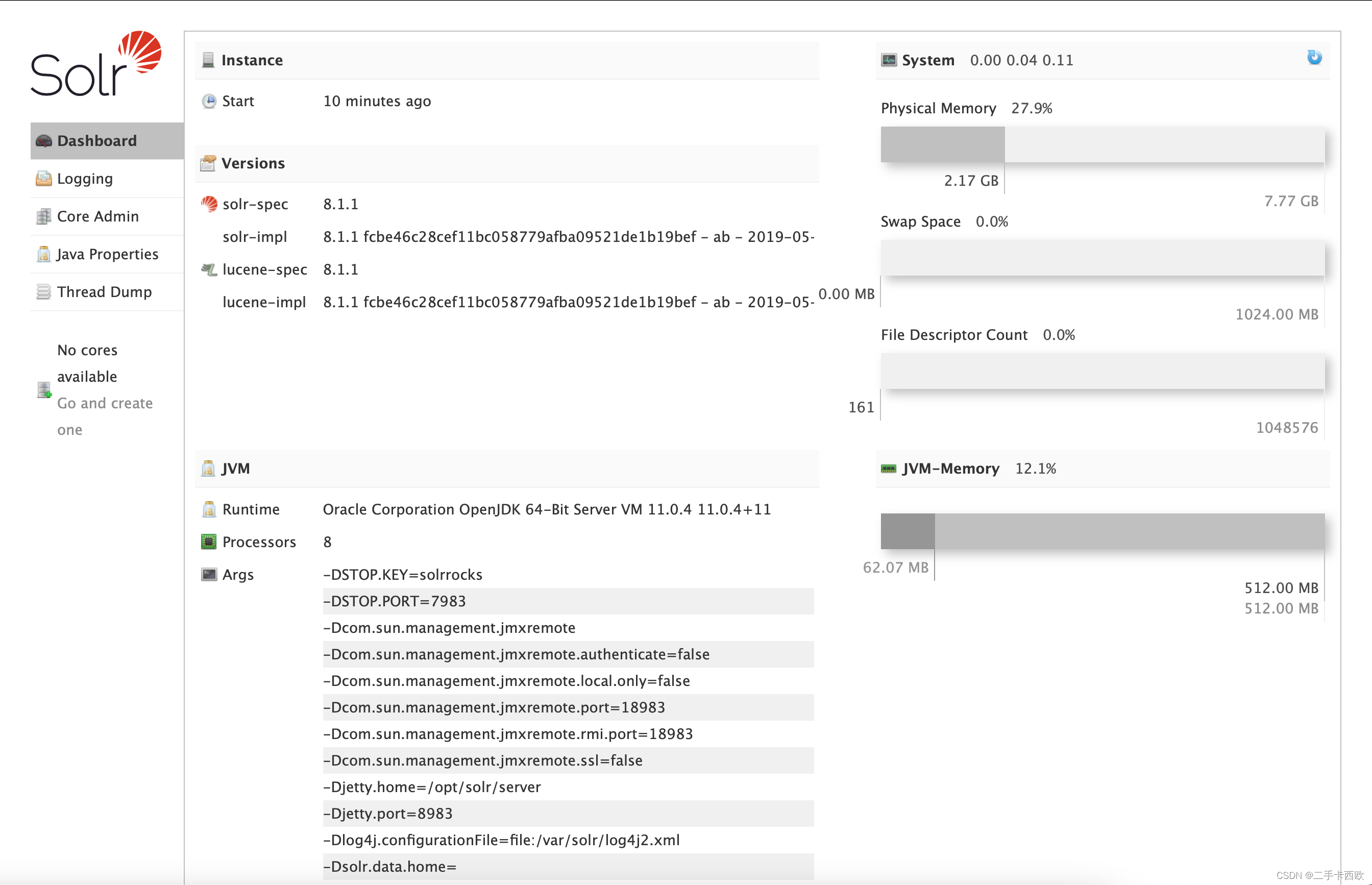The height and width of the screenshot is (885, 1372).
Task: Open Thread Dump page
Action: click(x=107, y=292)
